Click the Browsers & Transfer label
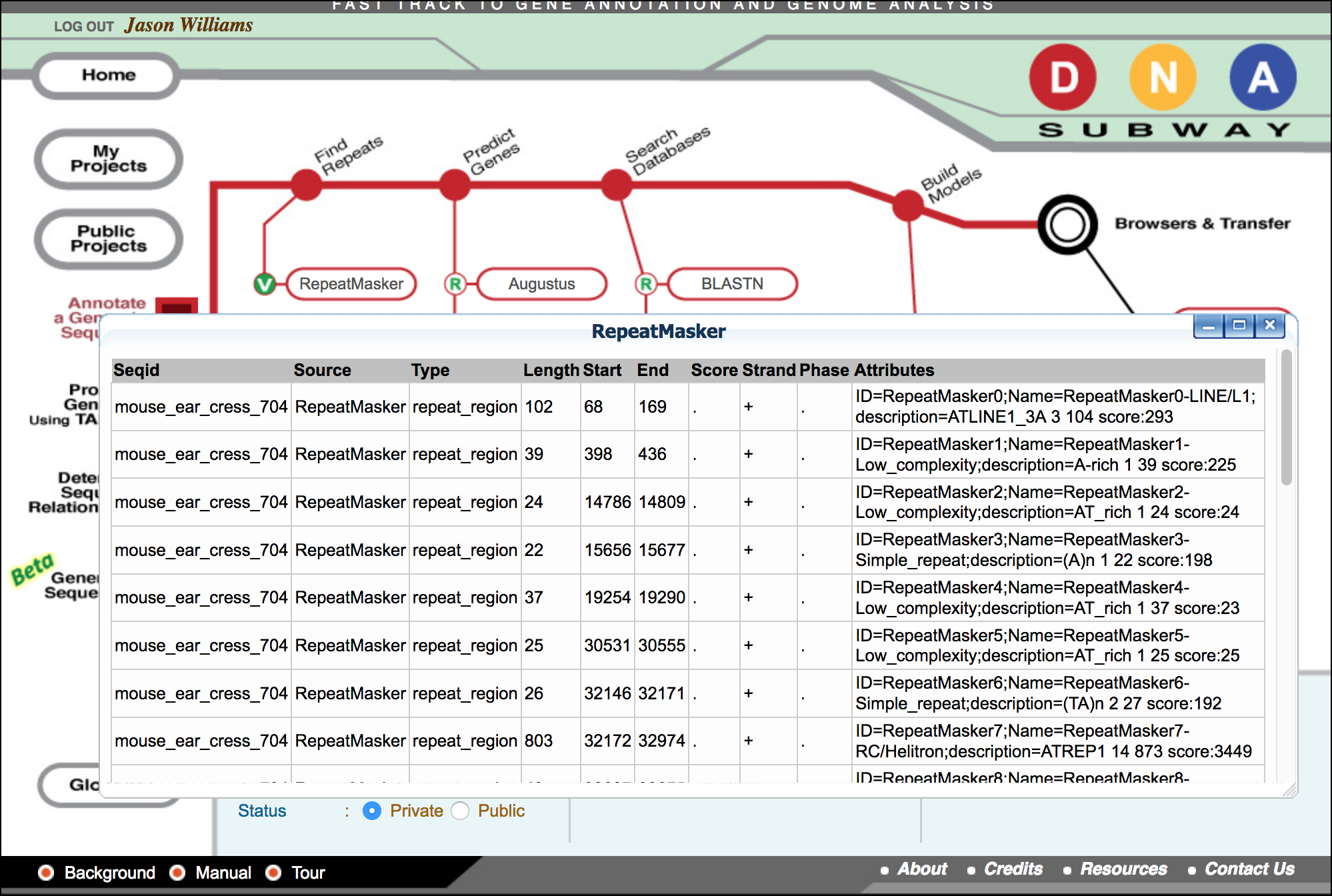1332x896 pixels. [x=1203, y=223]
